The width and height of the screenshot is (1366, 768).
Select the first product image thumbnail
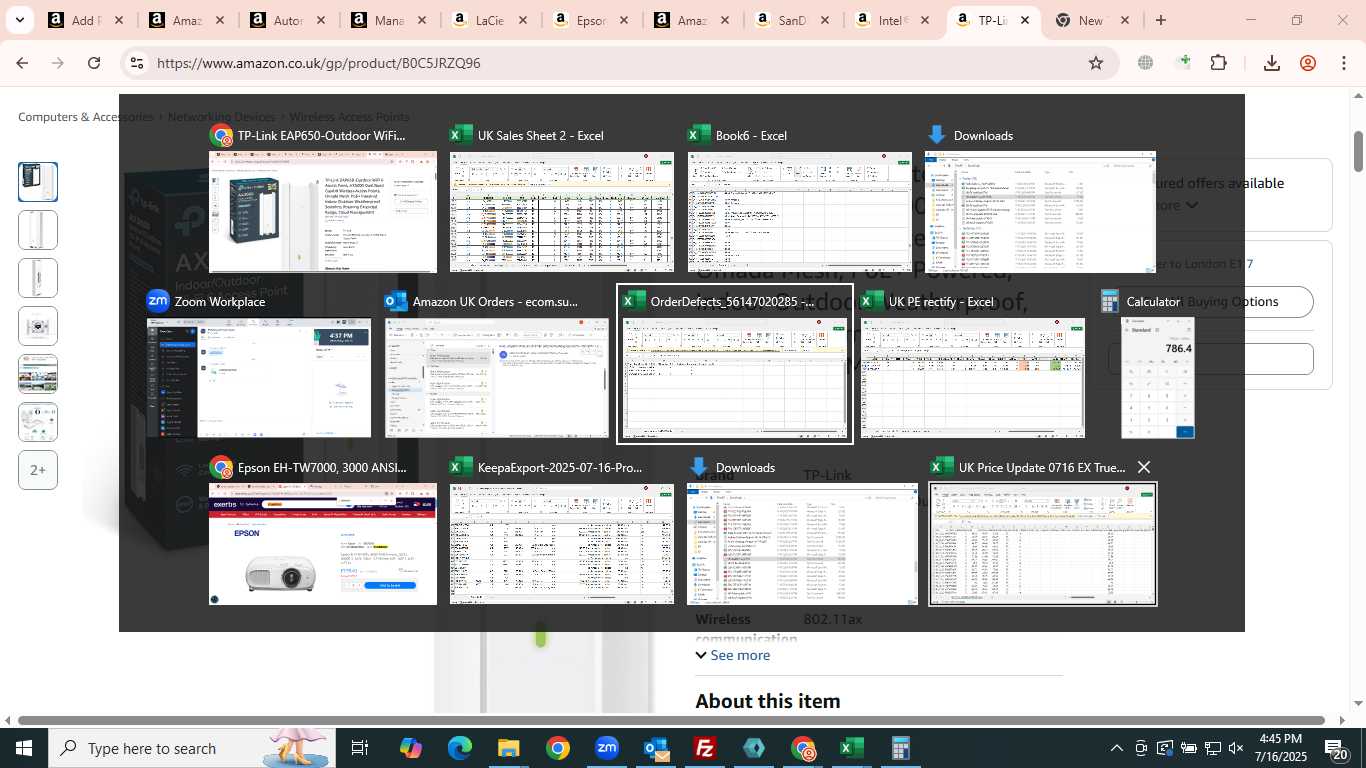click(38, 182)
